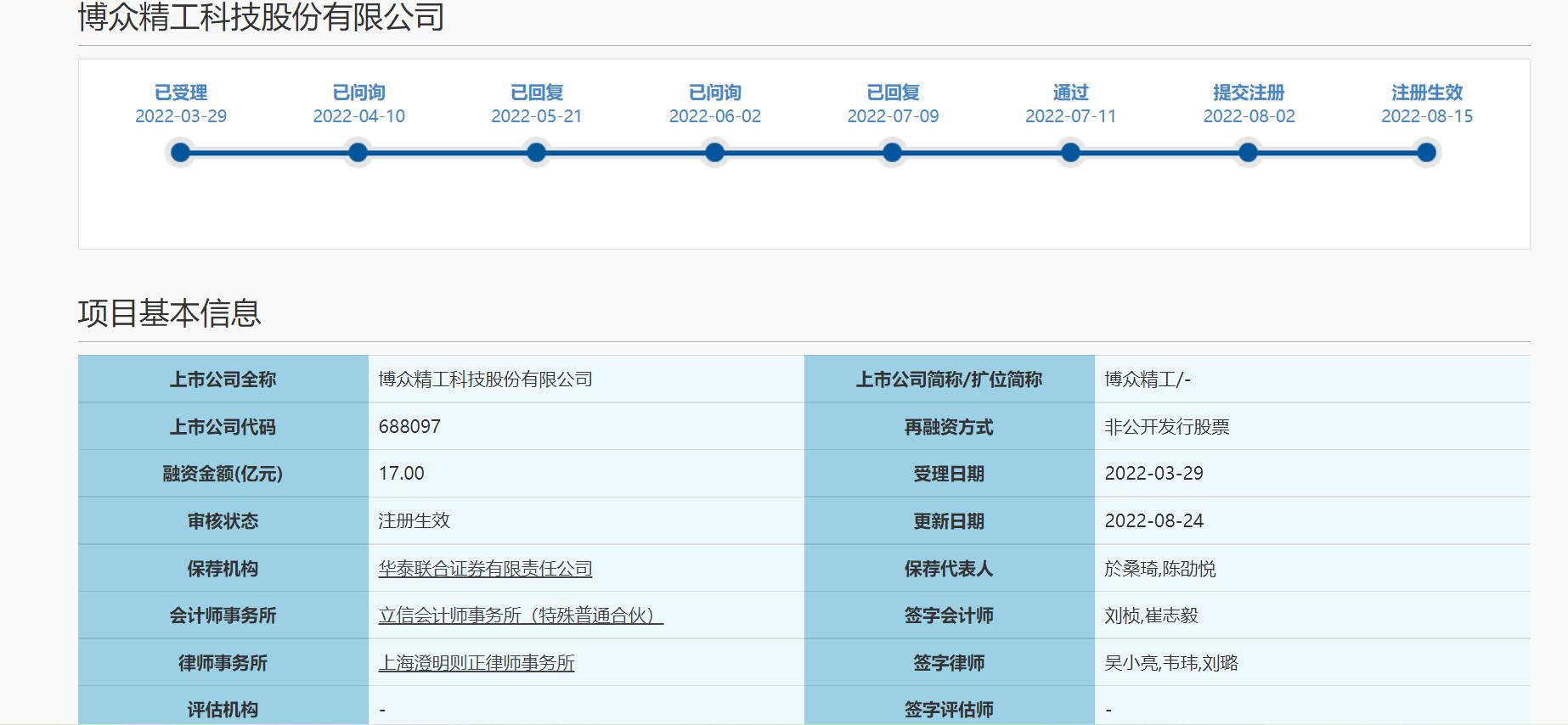Click the date 2022-03-29 under 已受理

[x=181, y=116]
